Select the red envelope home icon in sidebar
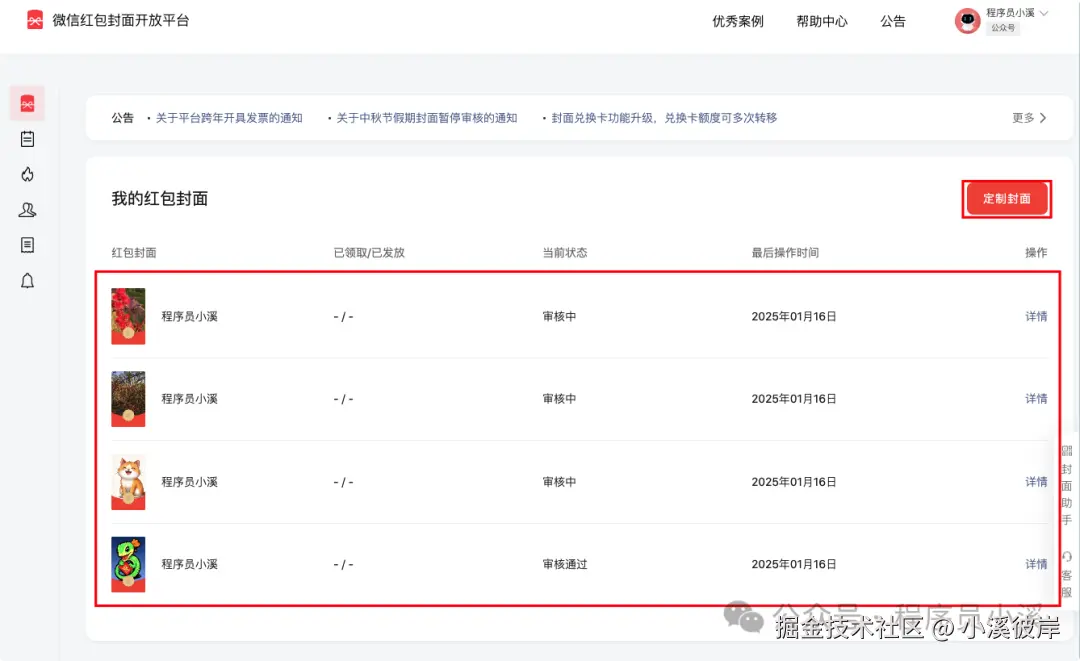 (27, 102)
